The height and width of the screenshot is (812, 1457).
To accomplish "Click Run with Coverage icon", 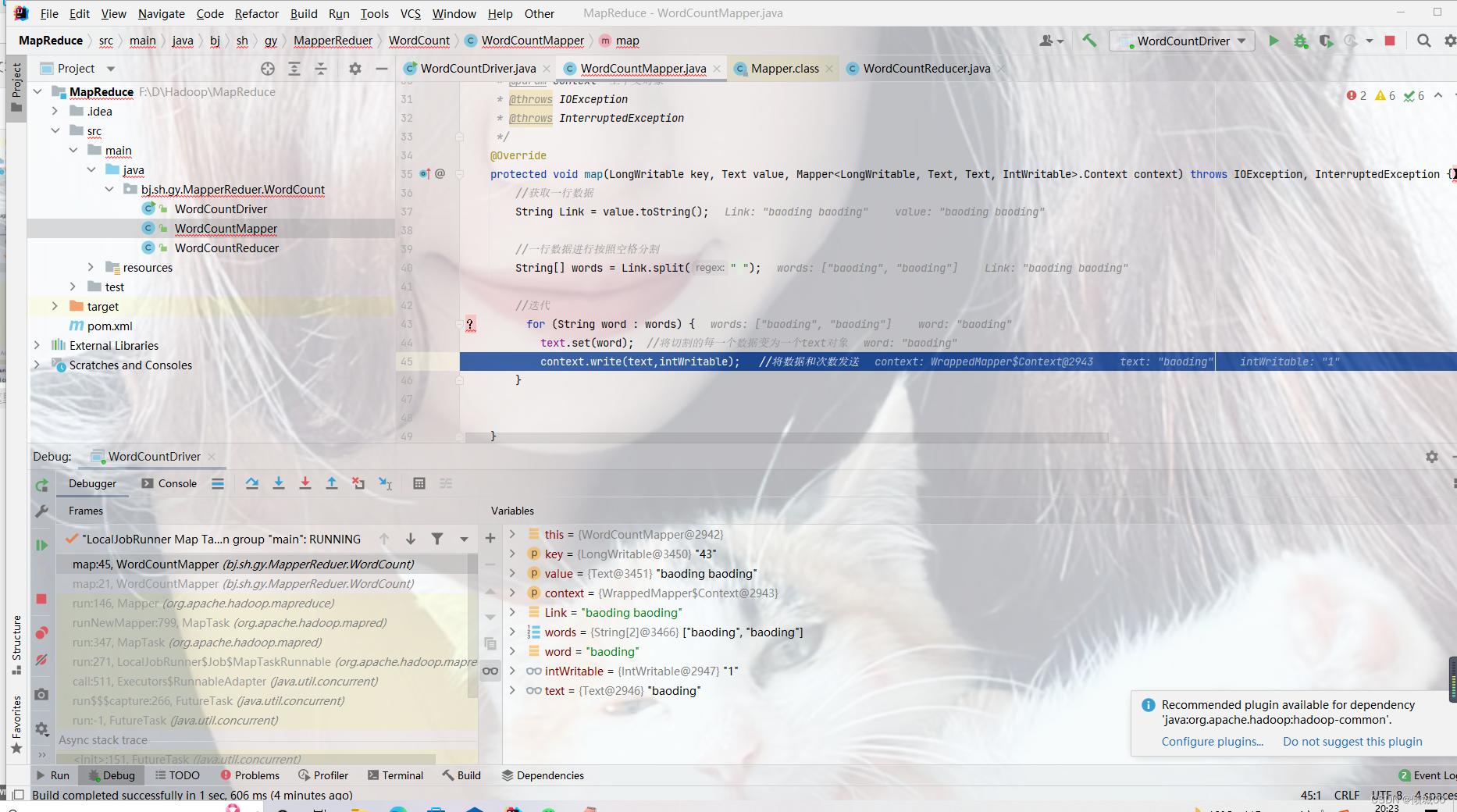I will [1326, 41].
